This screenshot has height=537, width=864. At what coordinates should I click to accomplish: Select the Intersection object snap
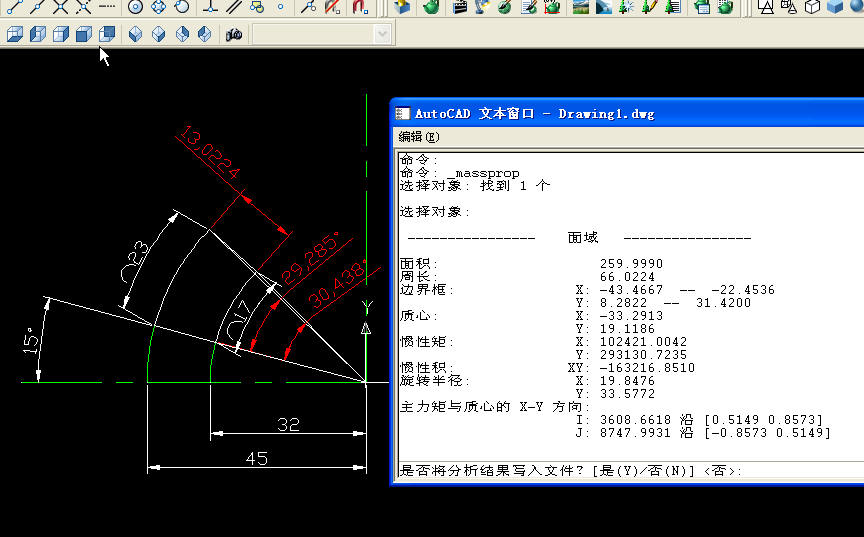pyautogui.click(x=61, y=7)
